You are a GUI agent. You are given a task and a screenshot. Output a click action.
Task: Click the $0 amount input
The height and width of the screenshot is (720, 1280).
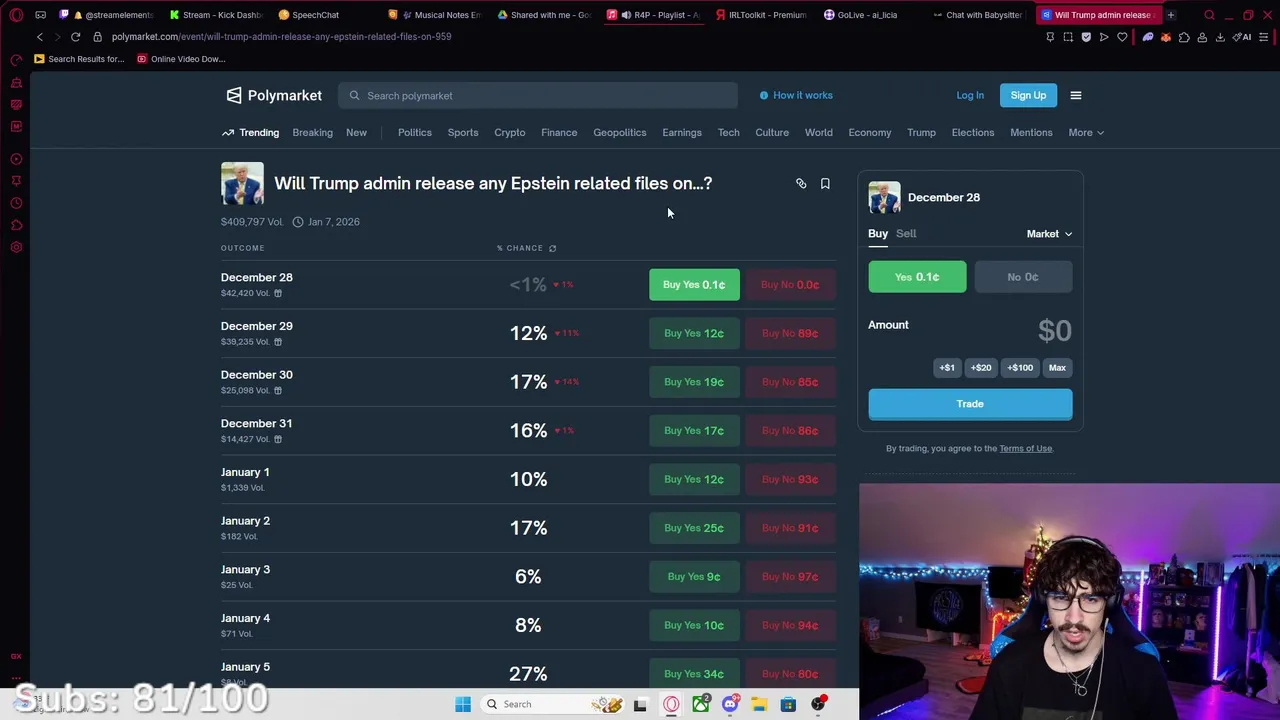click(x=1054, y=331)
